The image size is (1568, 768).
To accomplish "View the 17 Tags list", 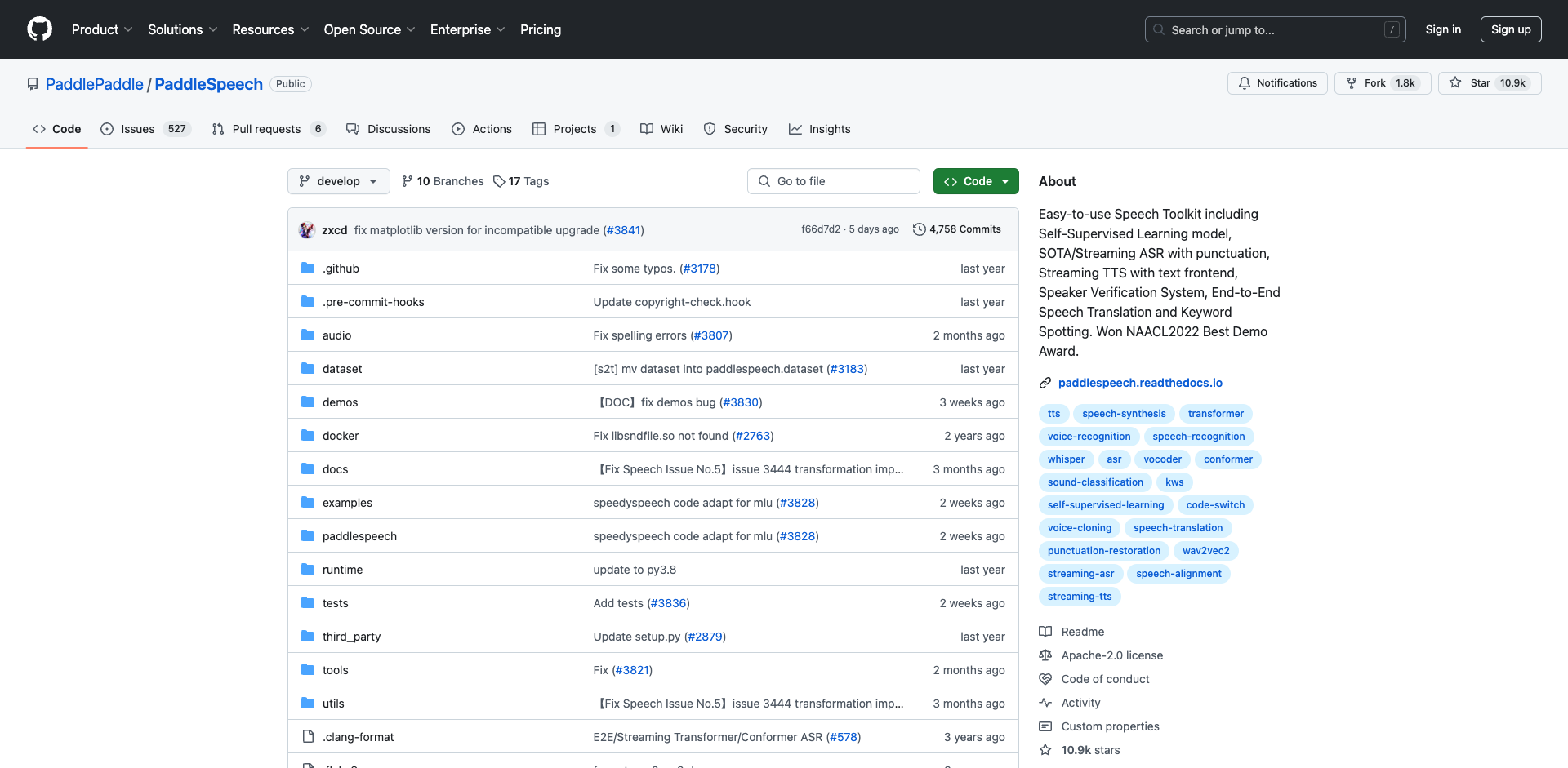I will pos(521,181).
